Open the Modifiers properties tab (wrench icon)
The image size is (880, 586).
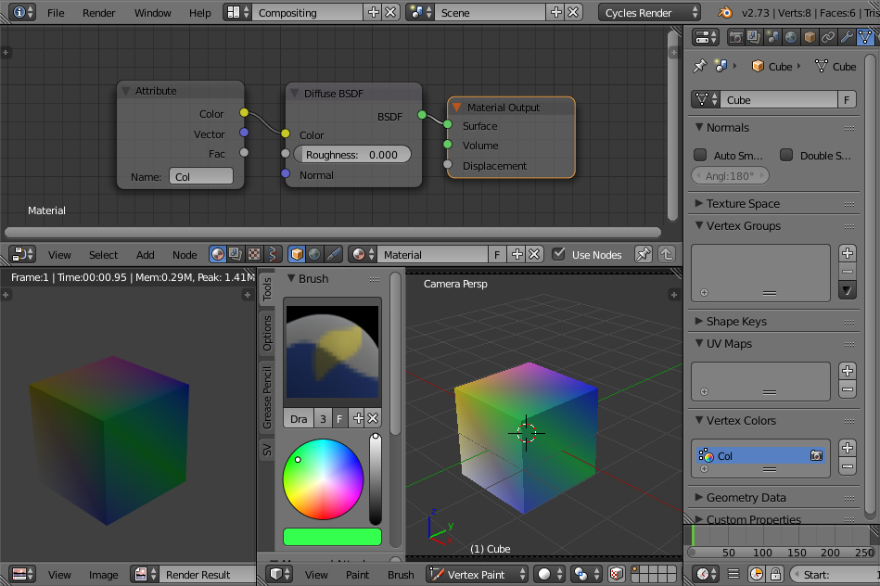tap(846, 38)
